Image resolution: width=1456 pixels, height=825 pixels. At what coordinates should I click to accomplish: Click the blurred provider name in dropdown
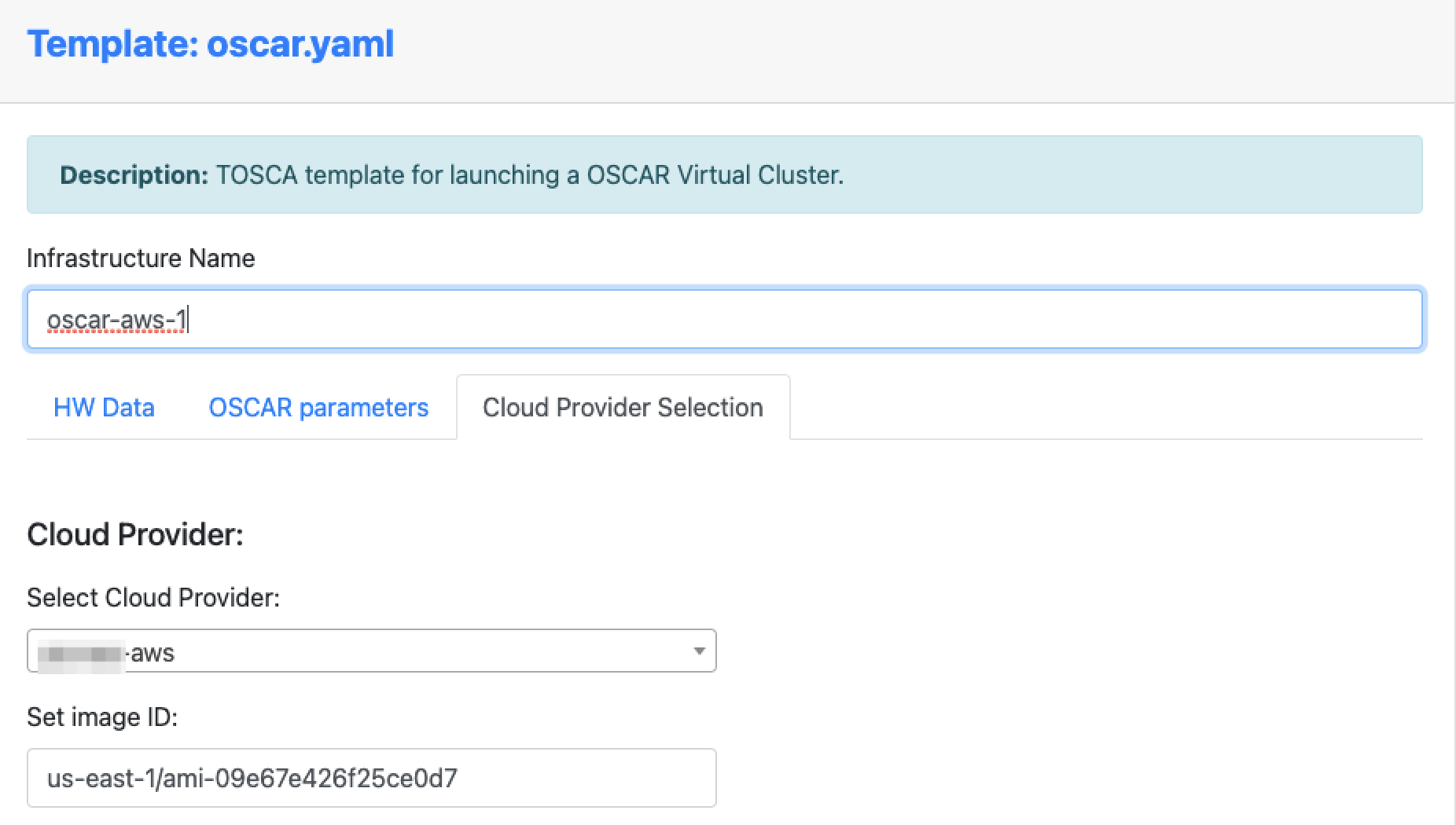point(82,652)
